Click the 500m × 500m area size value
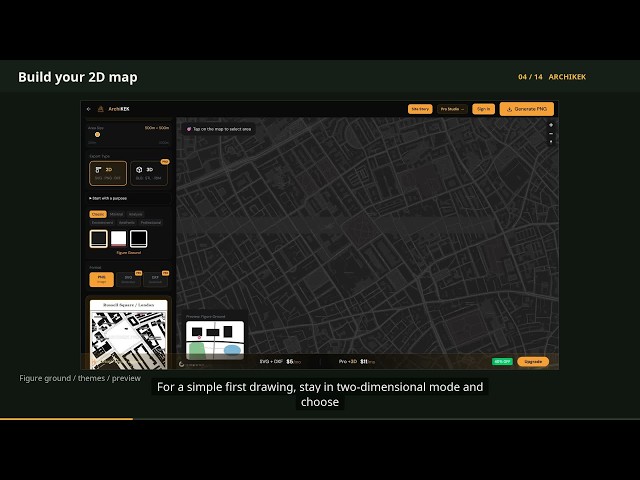Image resolution: width=640 pixels, height=480 pixels. 157,128
